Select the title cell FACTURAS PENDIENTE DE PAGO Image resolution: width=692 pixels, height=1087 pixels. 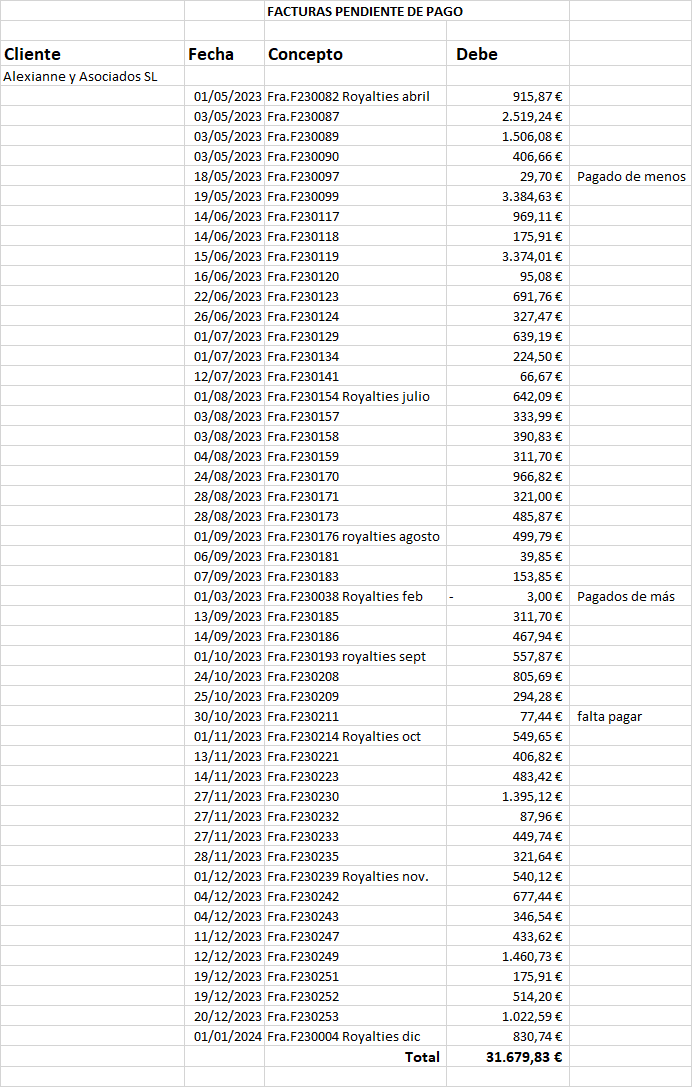(x=365, y=11)
